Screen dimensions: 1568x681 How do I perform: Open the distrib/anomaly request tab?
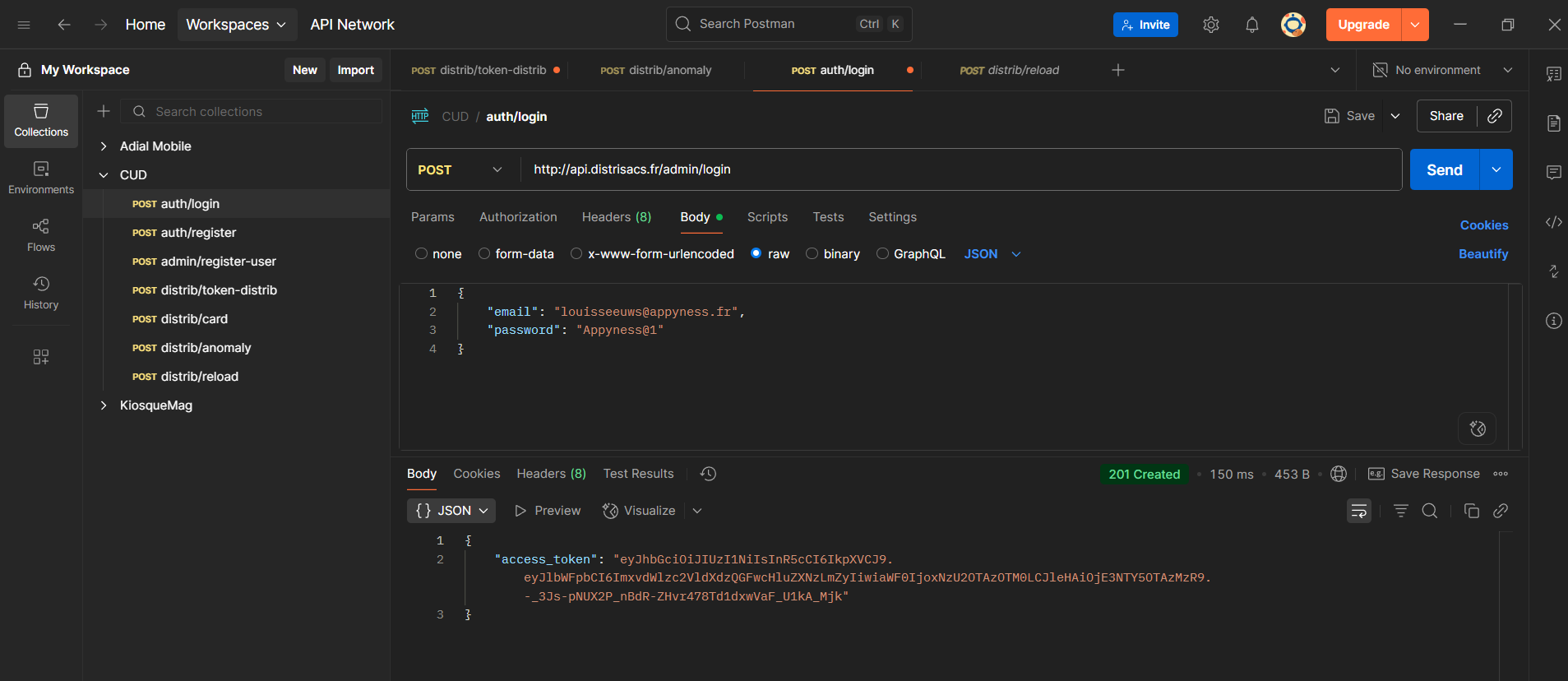(656, 70)
